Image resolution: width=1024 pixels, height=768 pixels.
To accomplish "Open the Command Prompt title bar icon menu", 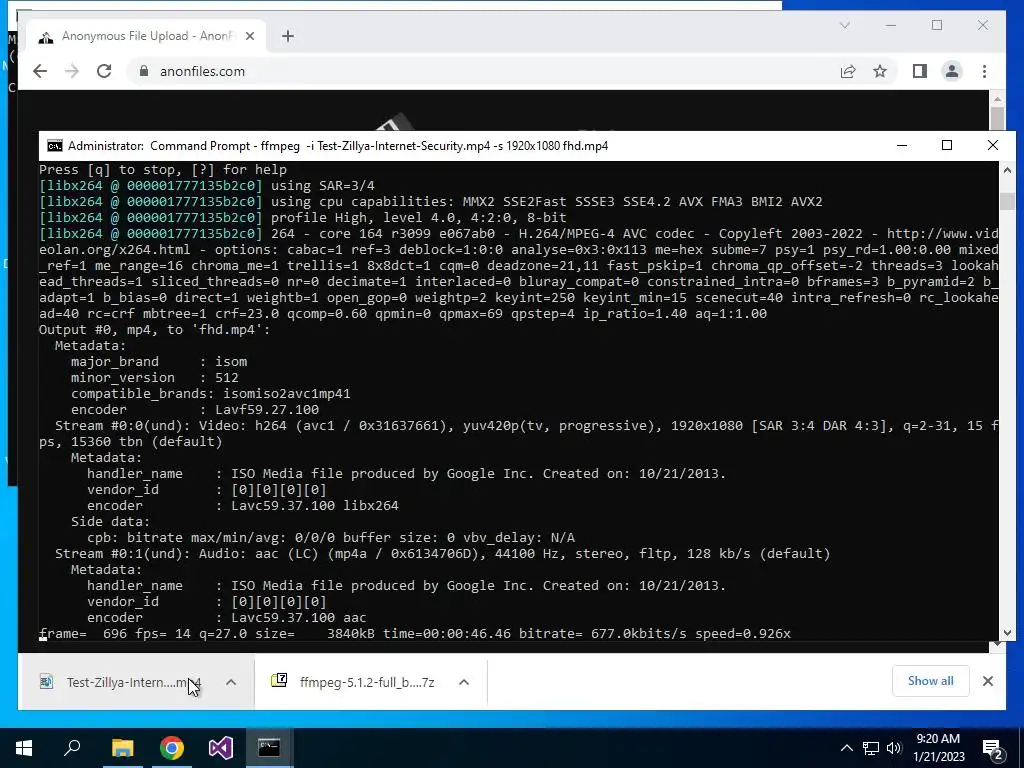I will click(55, 146).
